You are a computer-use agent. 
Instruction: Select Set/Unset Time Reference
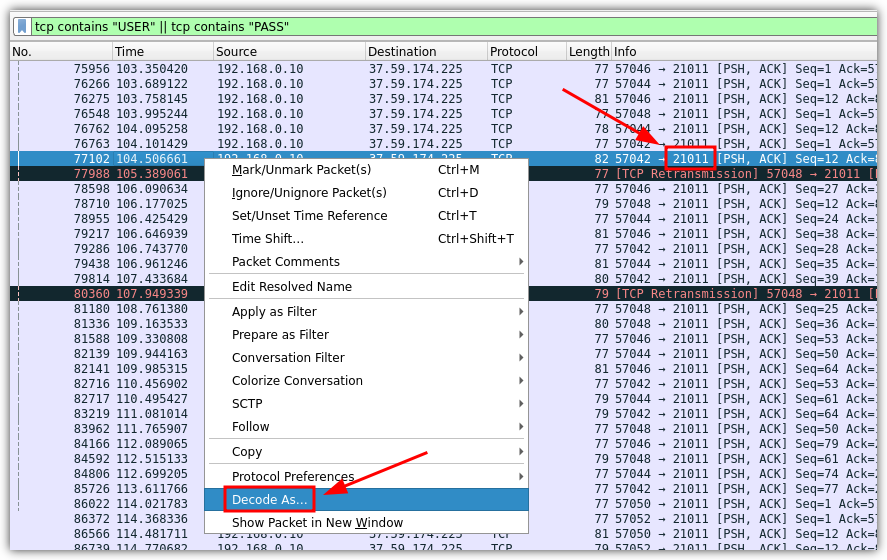click(309, 216)
